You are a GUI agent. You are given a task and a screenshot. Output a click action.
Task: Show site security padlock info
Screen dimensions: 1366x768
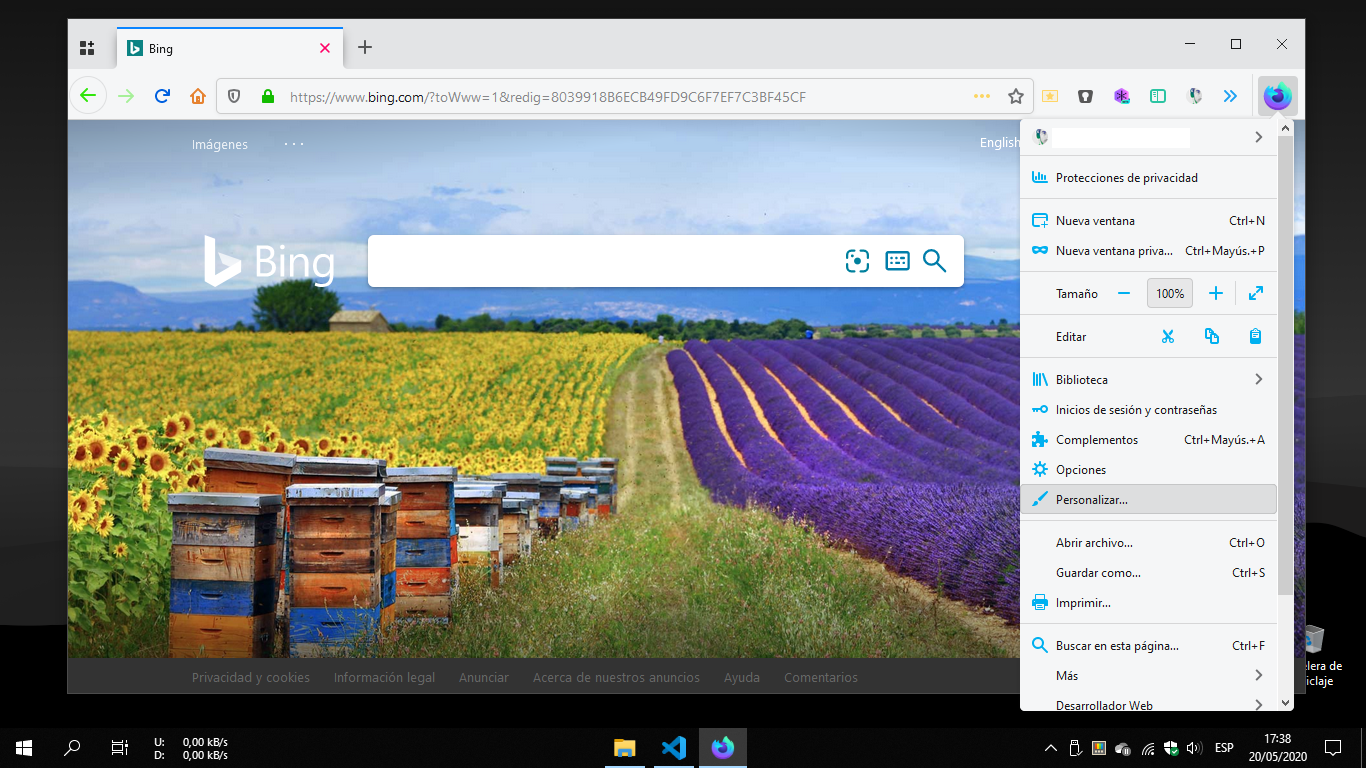coord(267,96)
